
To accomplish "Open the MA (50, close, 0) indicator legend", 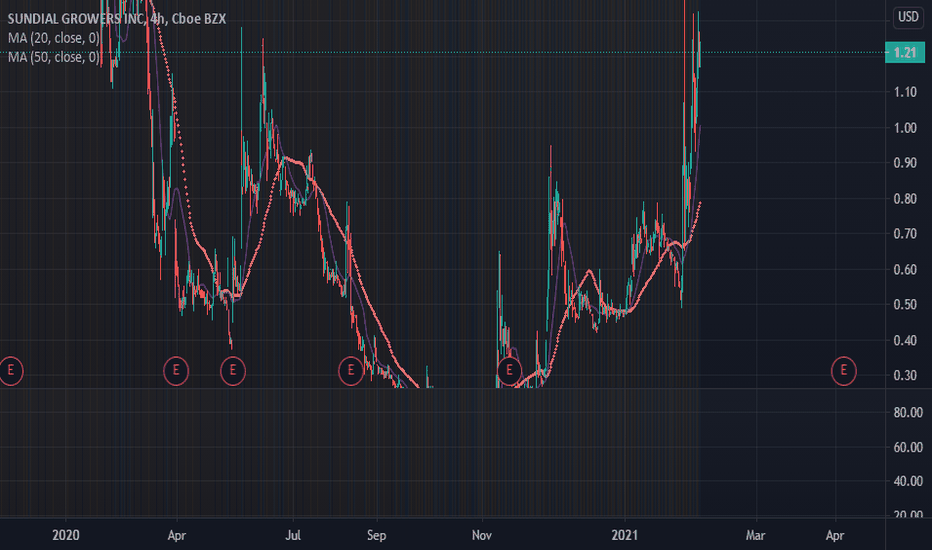I will click(x=53, y=57).
